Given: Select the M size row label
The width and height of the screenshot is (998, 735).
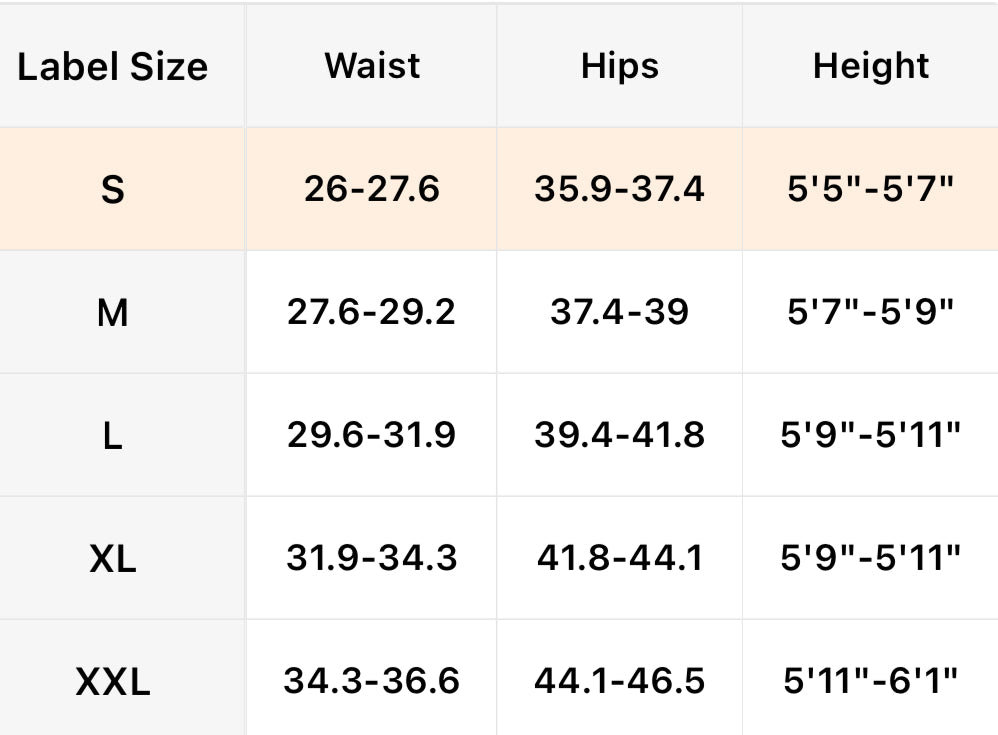Looking at the screenshot, I should pos(113,313).
